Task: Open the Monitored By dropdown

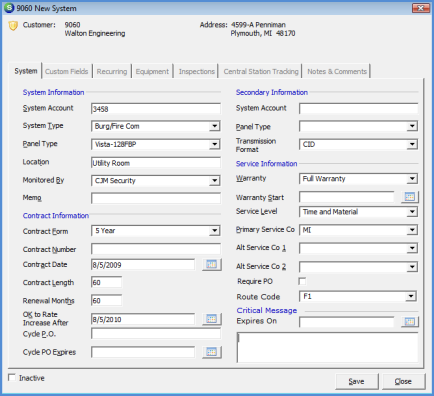Action: click(215, 181)
